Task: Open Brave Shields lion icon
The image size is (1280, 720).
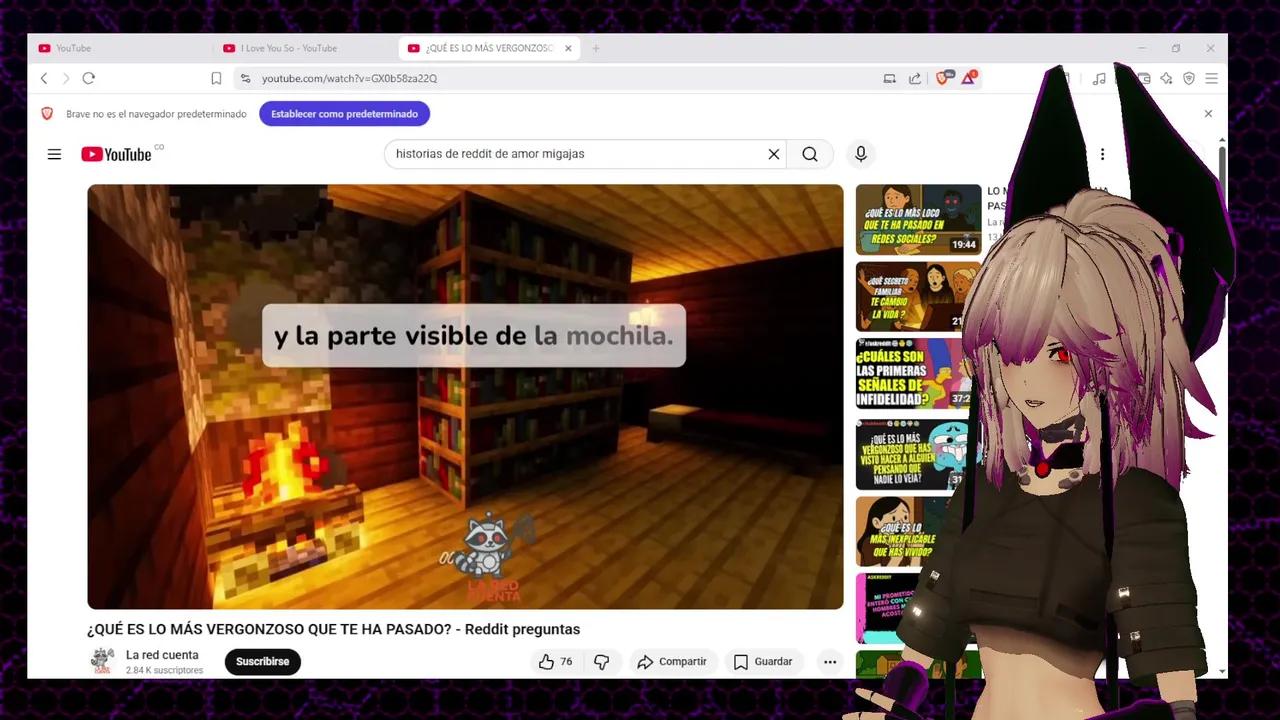Action: point(943,78)
